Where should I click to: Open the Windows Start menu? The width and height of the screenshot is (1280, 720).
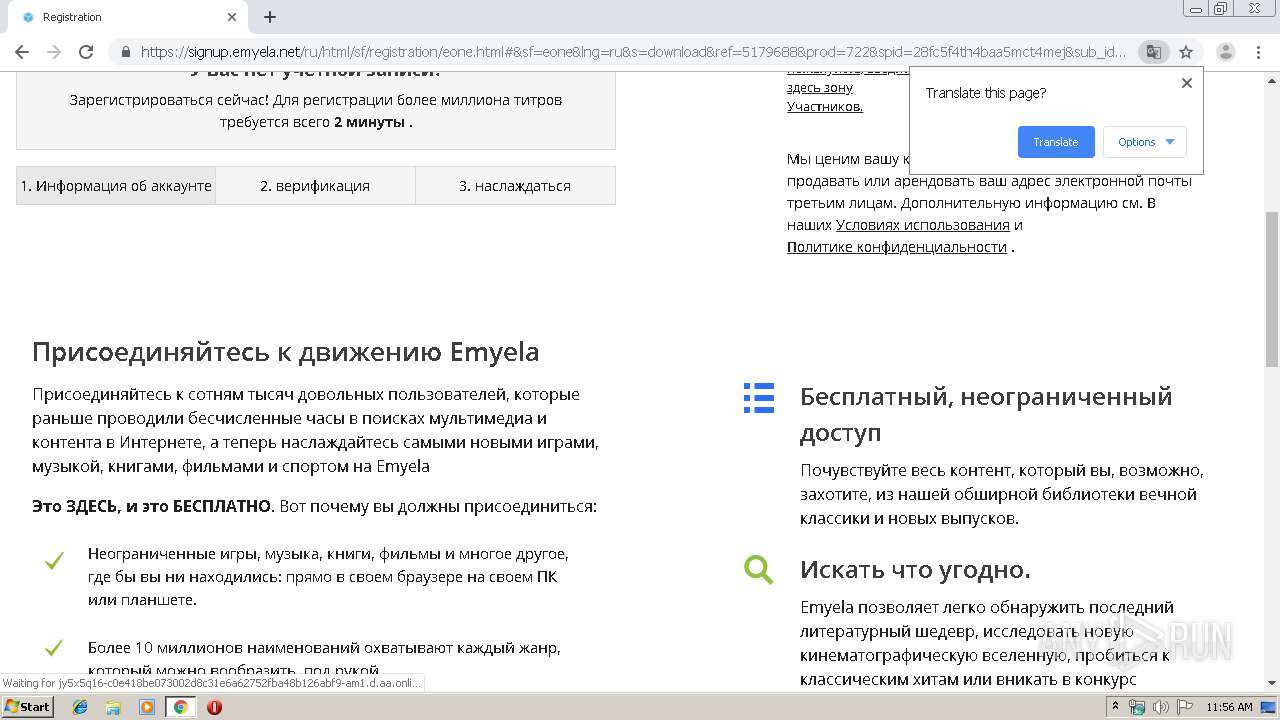pos(27,707)
